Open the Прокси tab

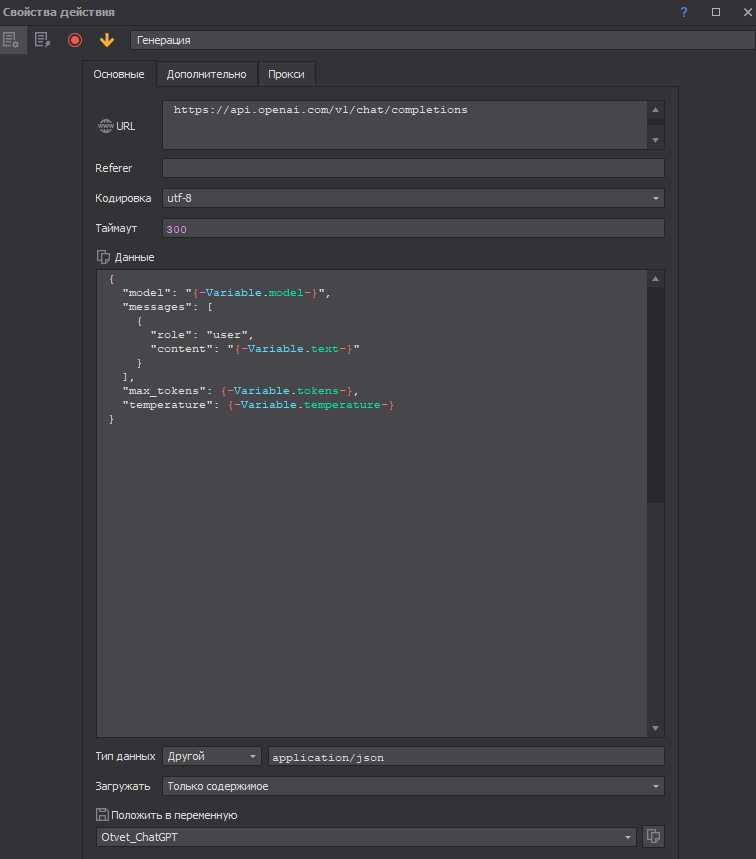click(286, 74)
